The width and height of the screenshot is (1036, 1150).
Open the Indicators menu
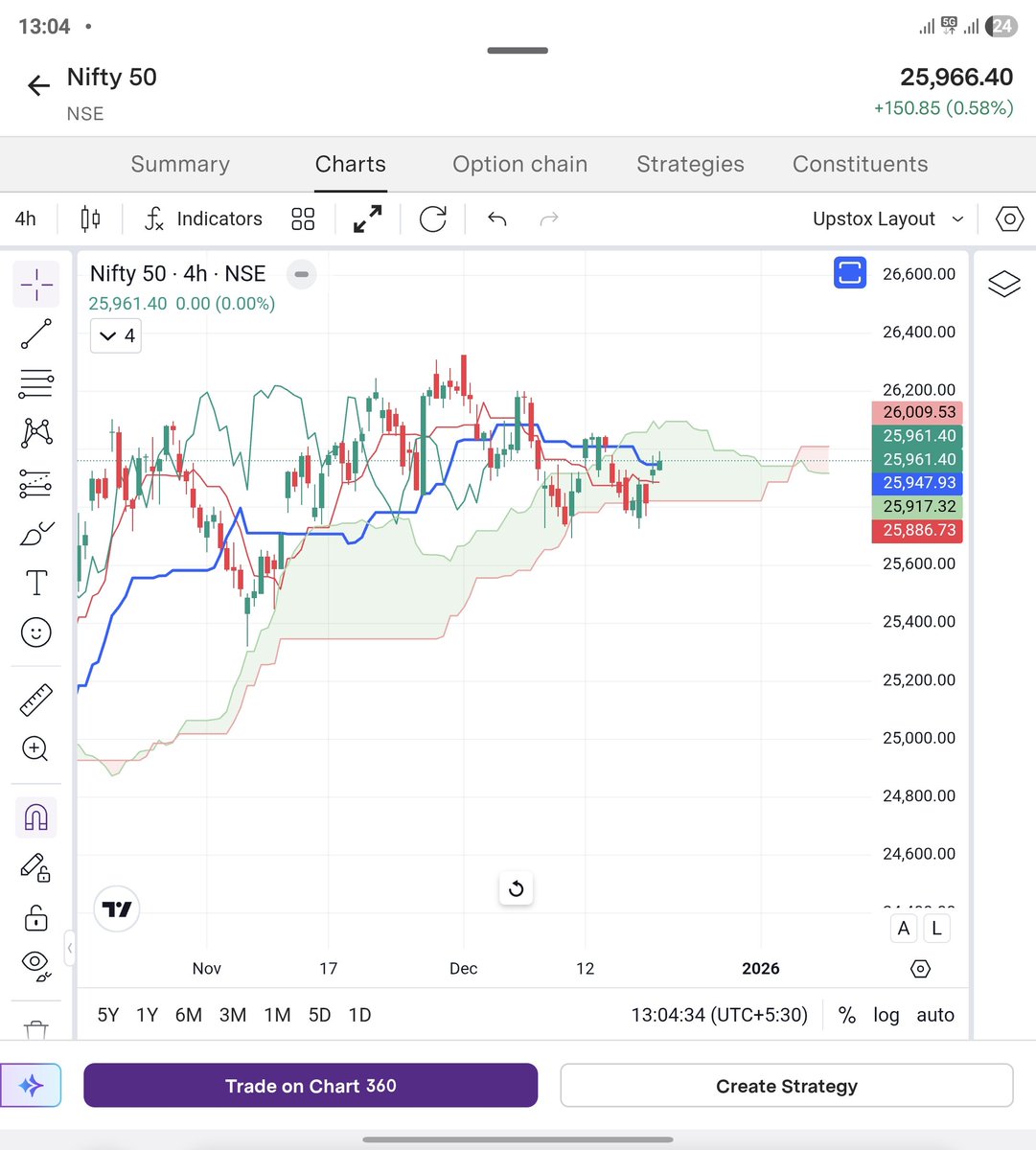(203, 218)
